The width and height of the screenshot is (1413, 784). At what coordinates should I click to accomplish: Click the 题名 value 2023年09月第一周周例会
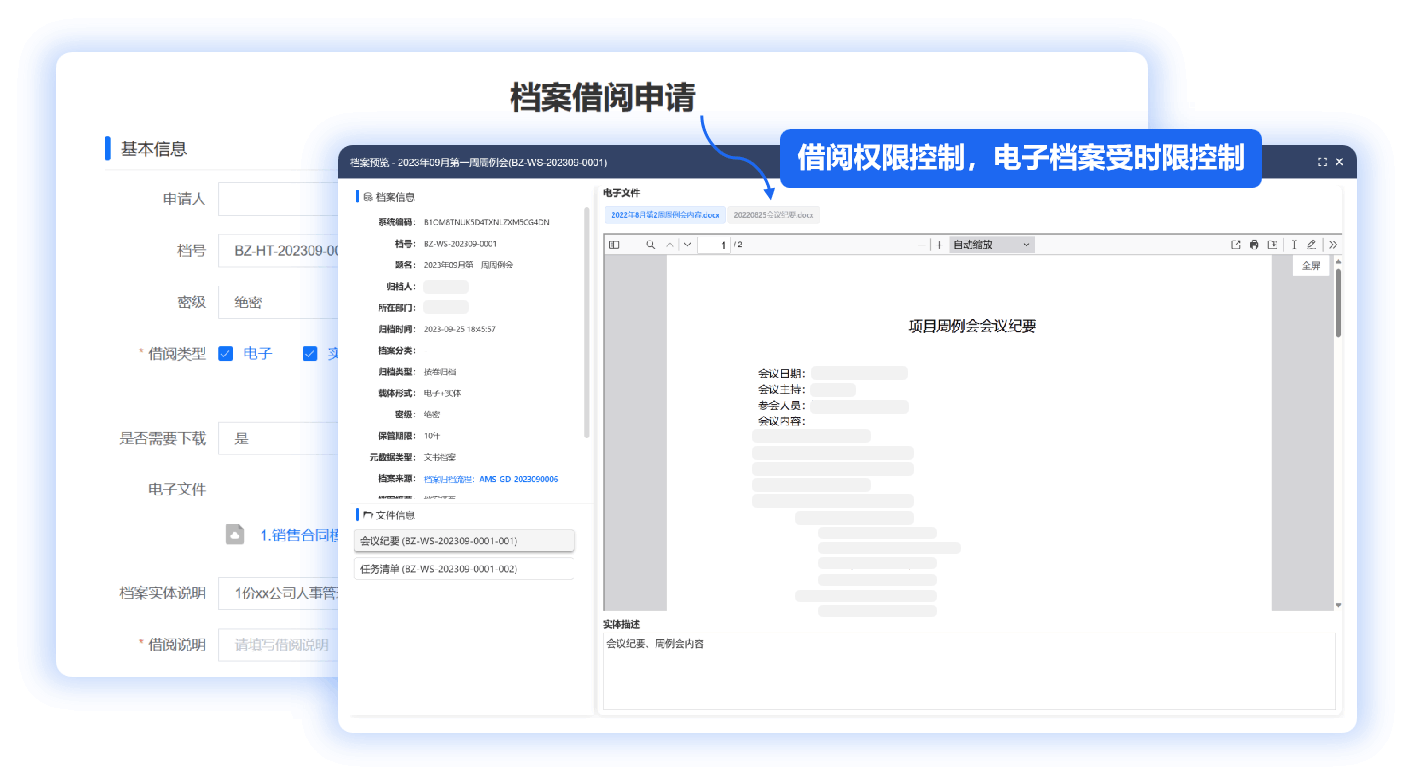coord(469,265)
